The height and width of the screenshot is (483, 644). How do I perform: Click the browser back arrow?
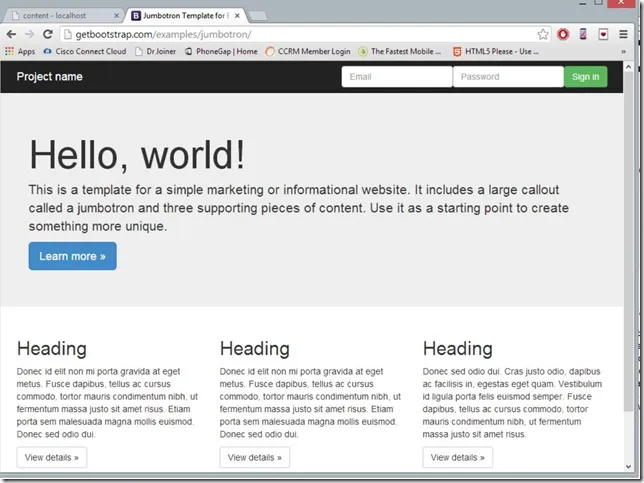(11, 34)
